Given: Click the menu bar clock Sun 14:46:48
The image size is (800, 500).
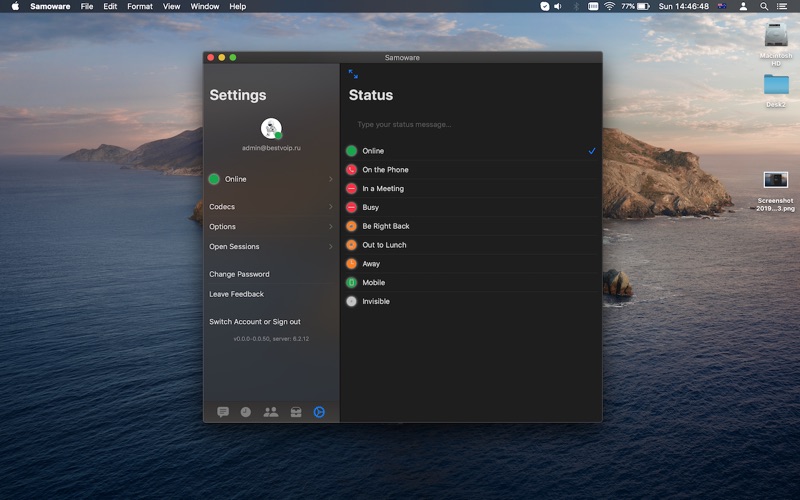Looking at the screenshot, I should tap(683, 6).
